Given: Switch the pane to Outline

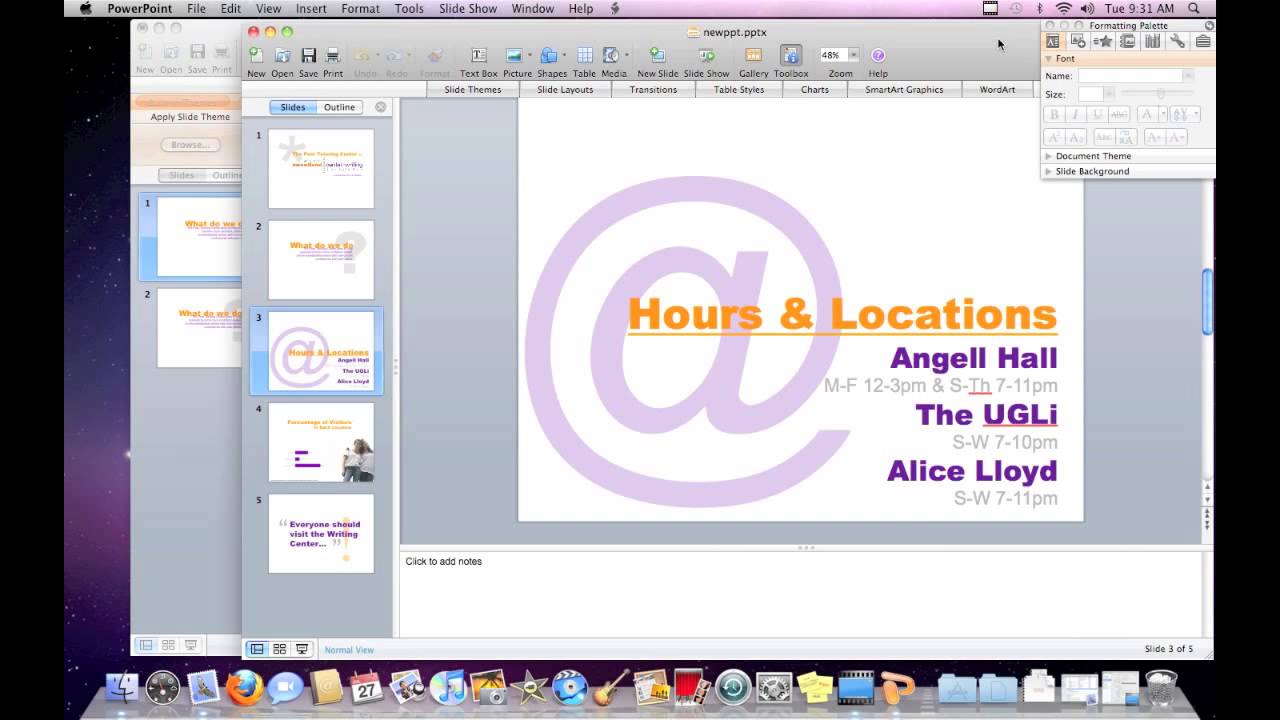Looking at the screenshot, I should click(339, 107).
